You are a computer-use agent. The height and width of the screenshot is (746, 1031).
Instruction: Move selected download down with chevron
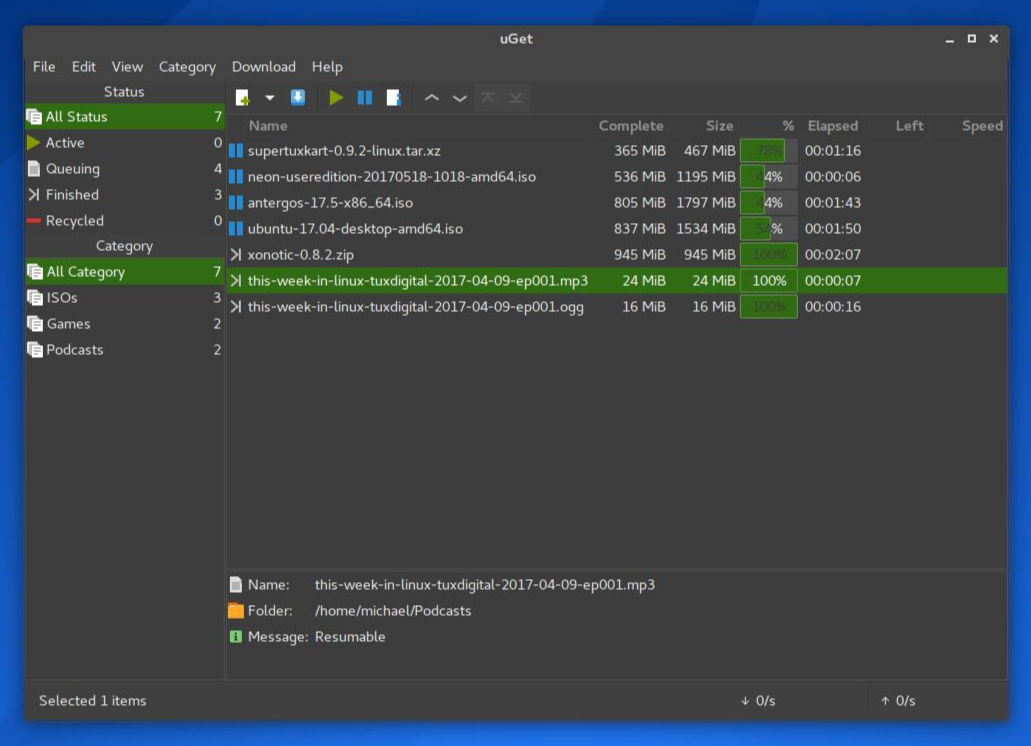click(x=460, y=98)
